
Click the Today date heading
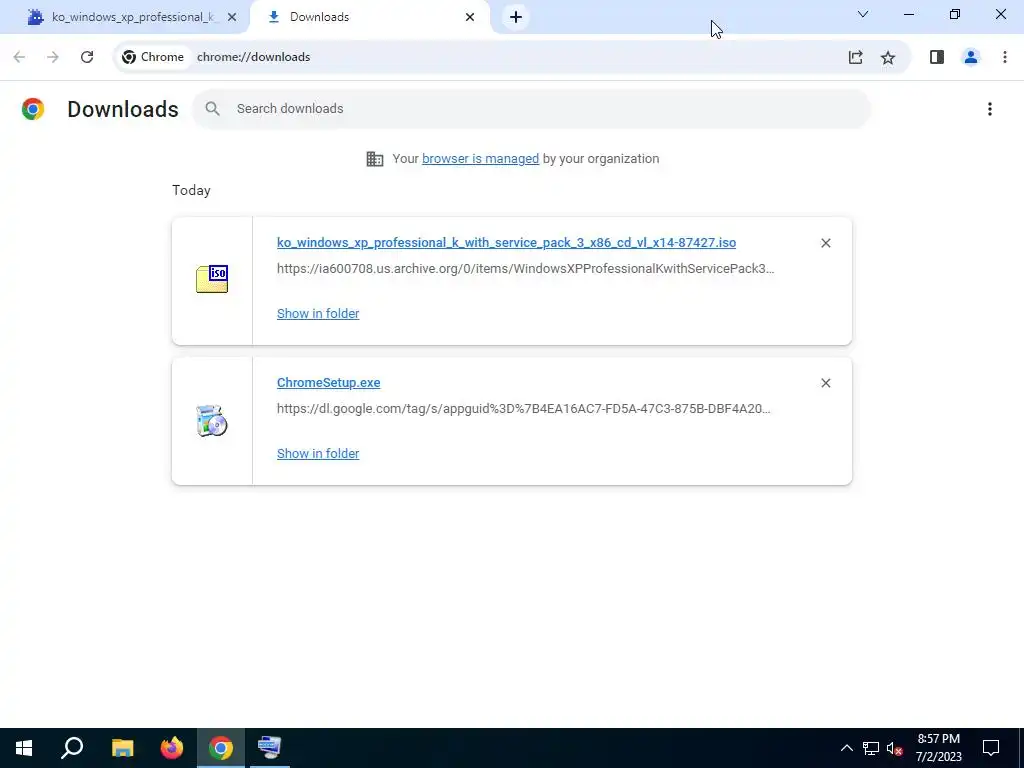191,191
